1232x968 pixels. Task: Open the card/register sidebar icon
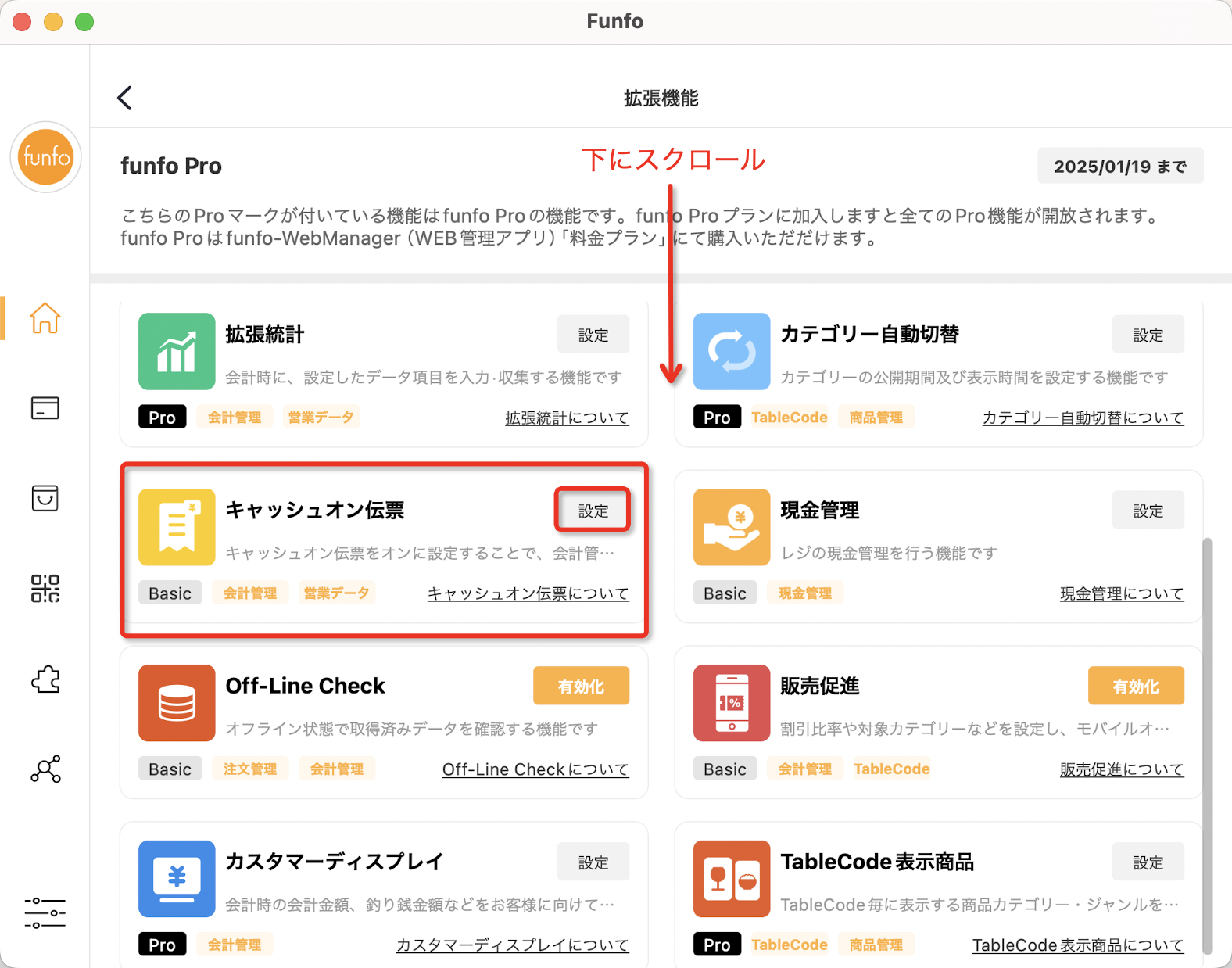(x=45, y=407)
